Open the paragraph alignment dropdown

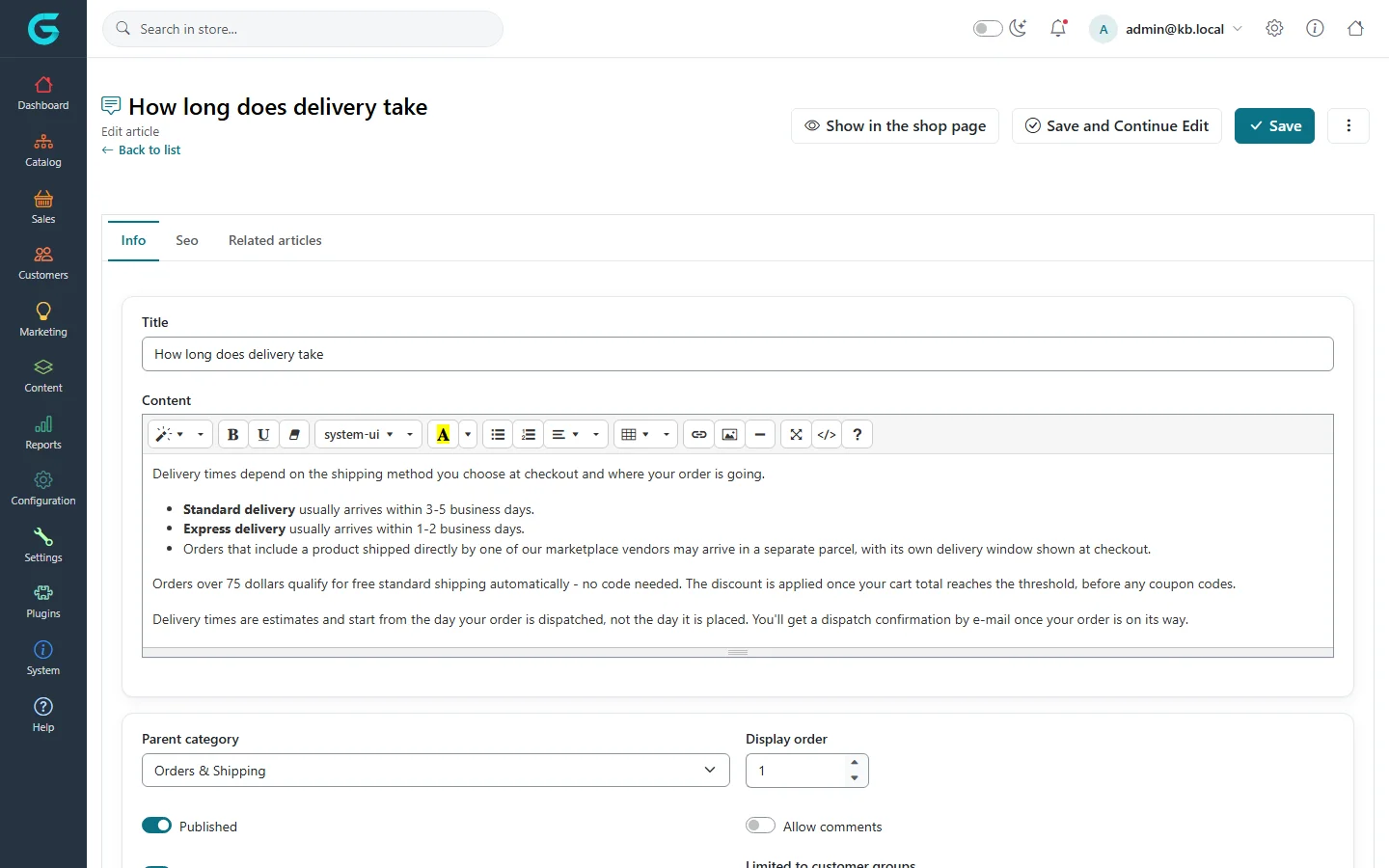click(x=576, y=435)
